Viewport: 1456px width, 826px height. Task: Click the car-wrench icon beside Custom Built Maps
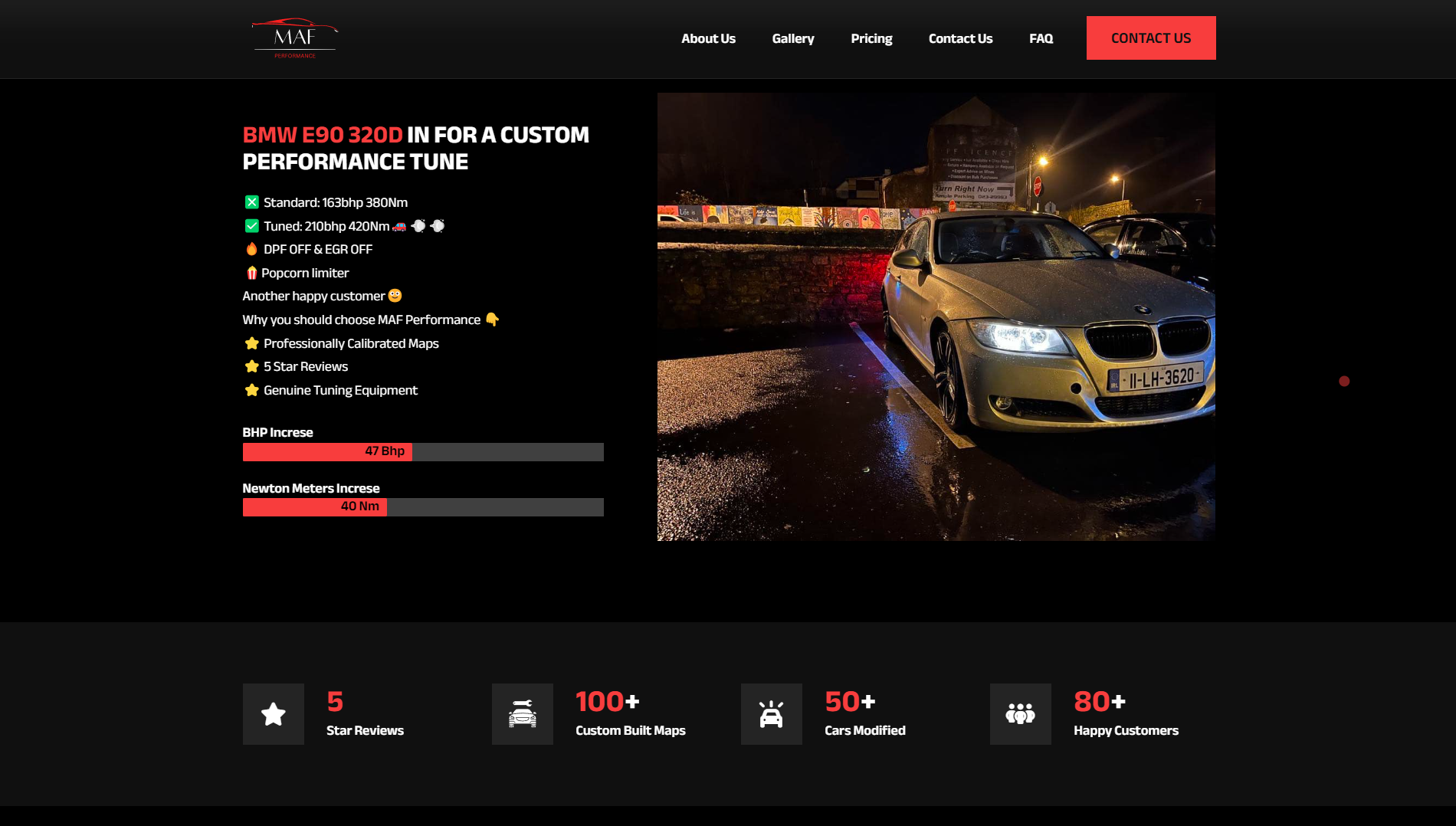523,714
